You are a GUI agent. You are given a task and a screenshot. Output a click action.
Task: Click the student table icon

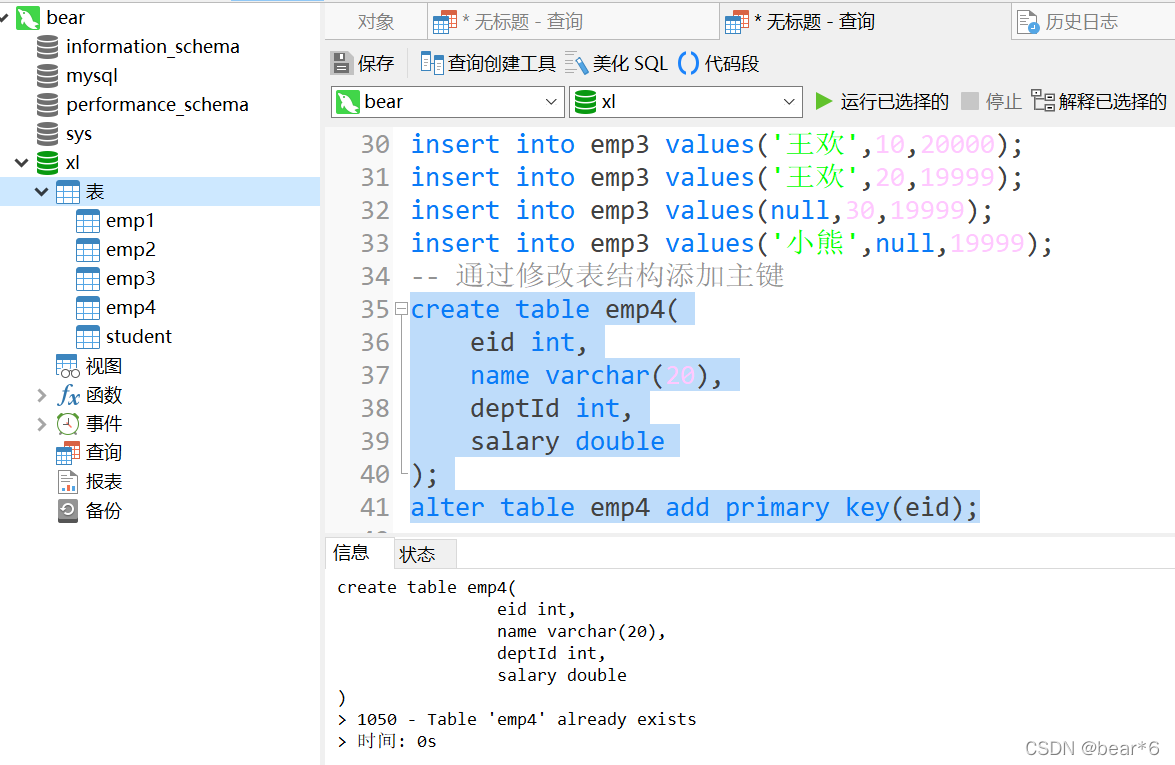point(88,337)
